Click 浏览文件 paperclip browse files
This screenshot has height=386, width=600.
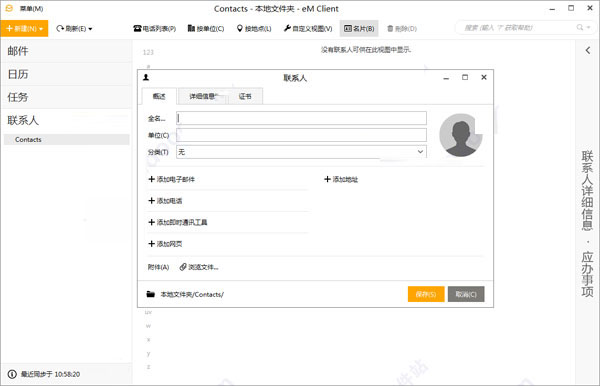[x=199, y=267]
